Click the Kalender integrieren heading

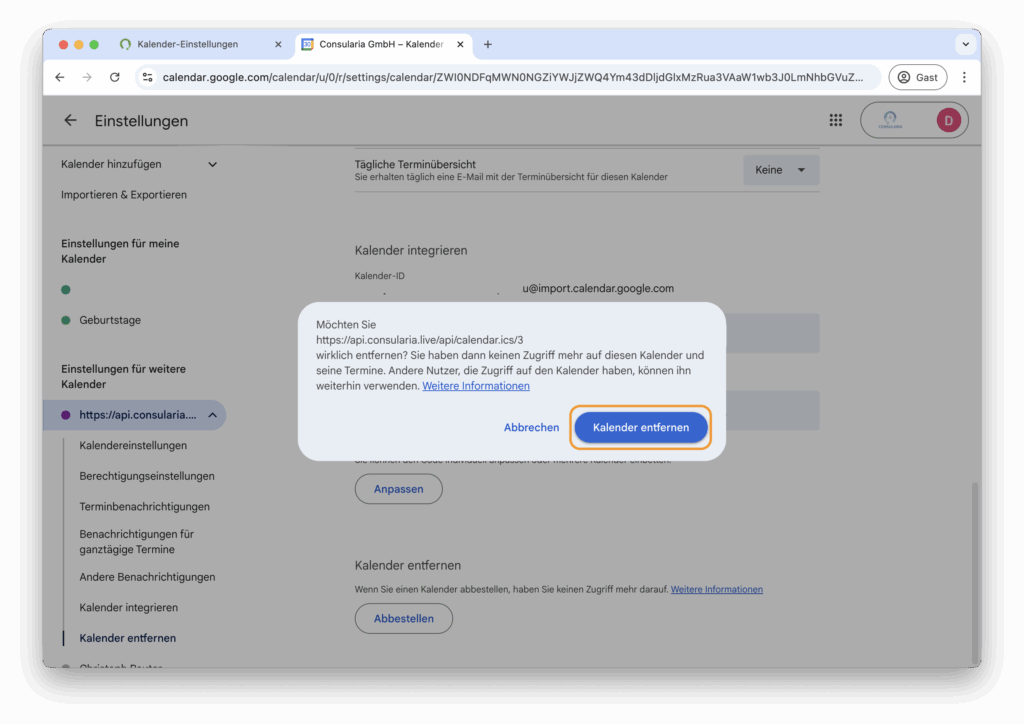pos(411,251)
